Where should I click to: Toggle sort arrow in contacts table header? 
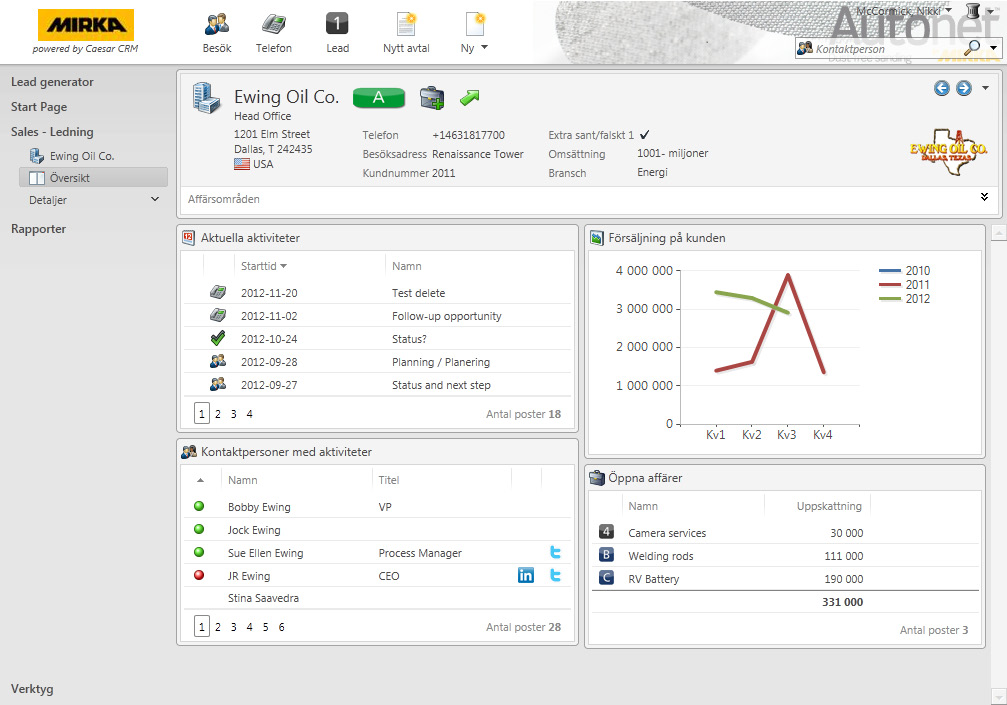200,480
